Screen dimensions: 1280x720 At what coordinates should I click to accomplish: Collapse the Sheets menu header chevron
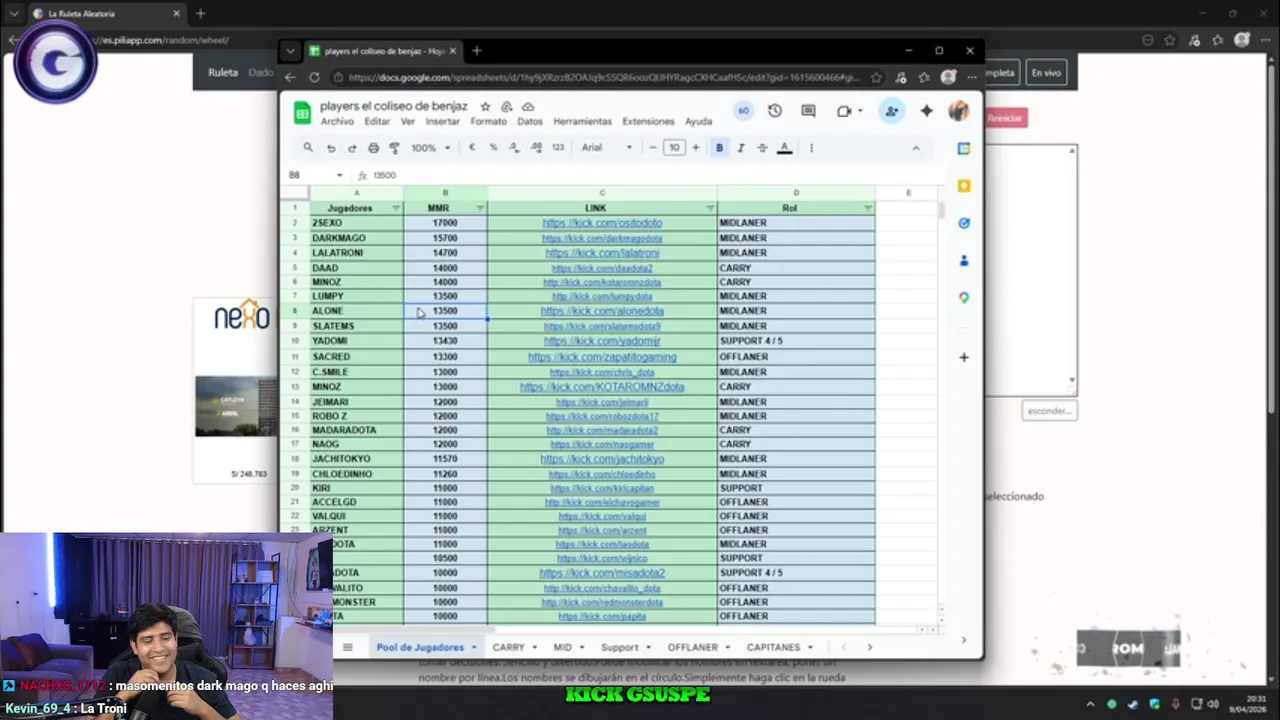pos(915,148)
